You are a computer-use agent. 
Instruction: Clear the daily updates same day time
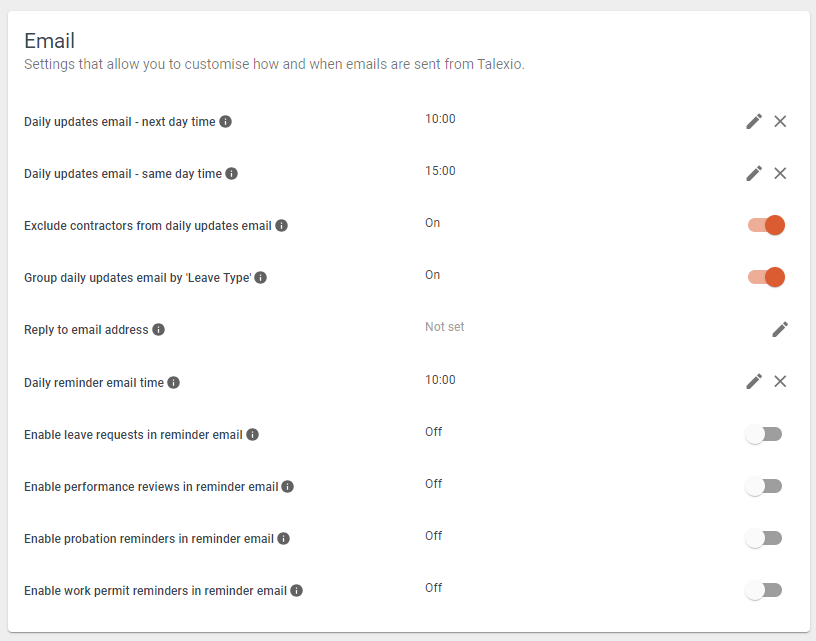pos(781,173)
